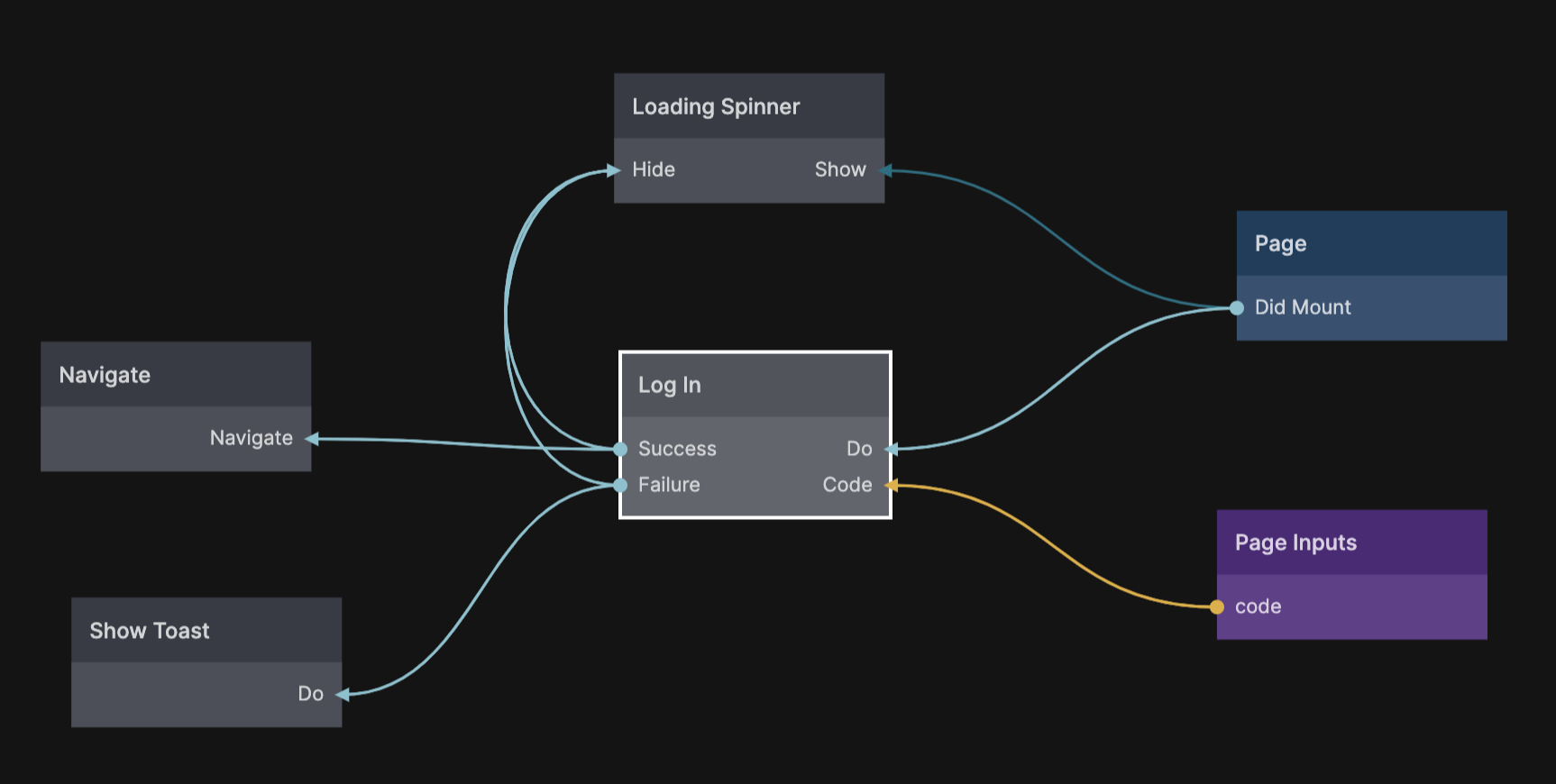Click the Did Mount output port dot
Screen dimensions: 1556x784
(x=1237, y=308)
